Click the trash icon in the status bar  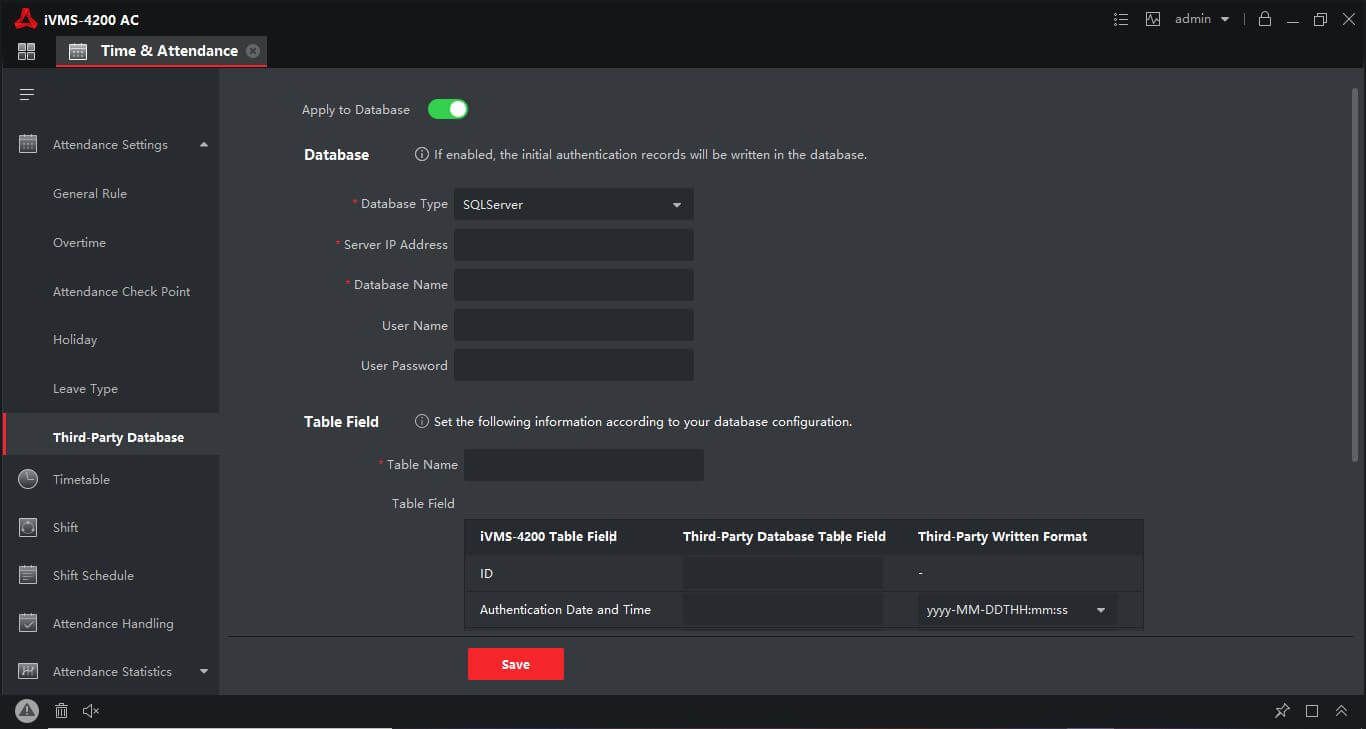(61, 711)
